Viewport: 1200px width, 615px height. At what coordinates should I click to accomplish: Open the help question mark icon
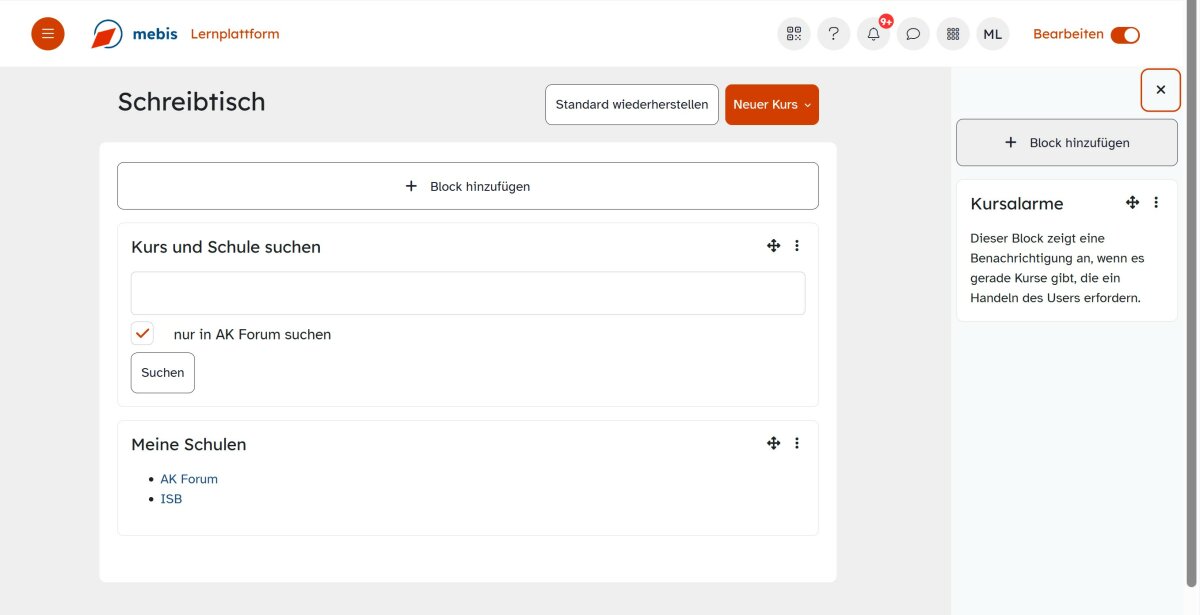(x=833, y=34)
